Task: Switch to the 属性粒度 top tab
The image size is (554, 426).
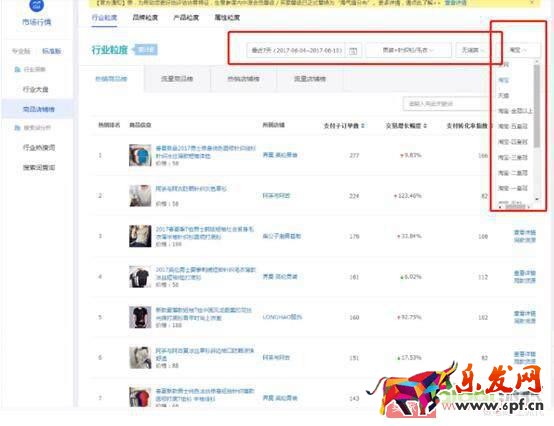Action: [227, 17]
